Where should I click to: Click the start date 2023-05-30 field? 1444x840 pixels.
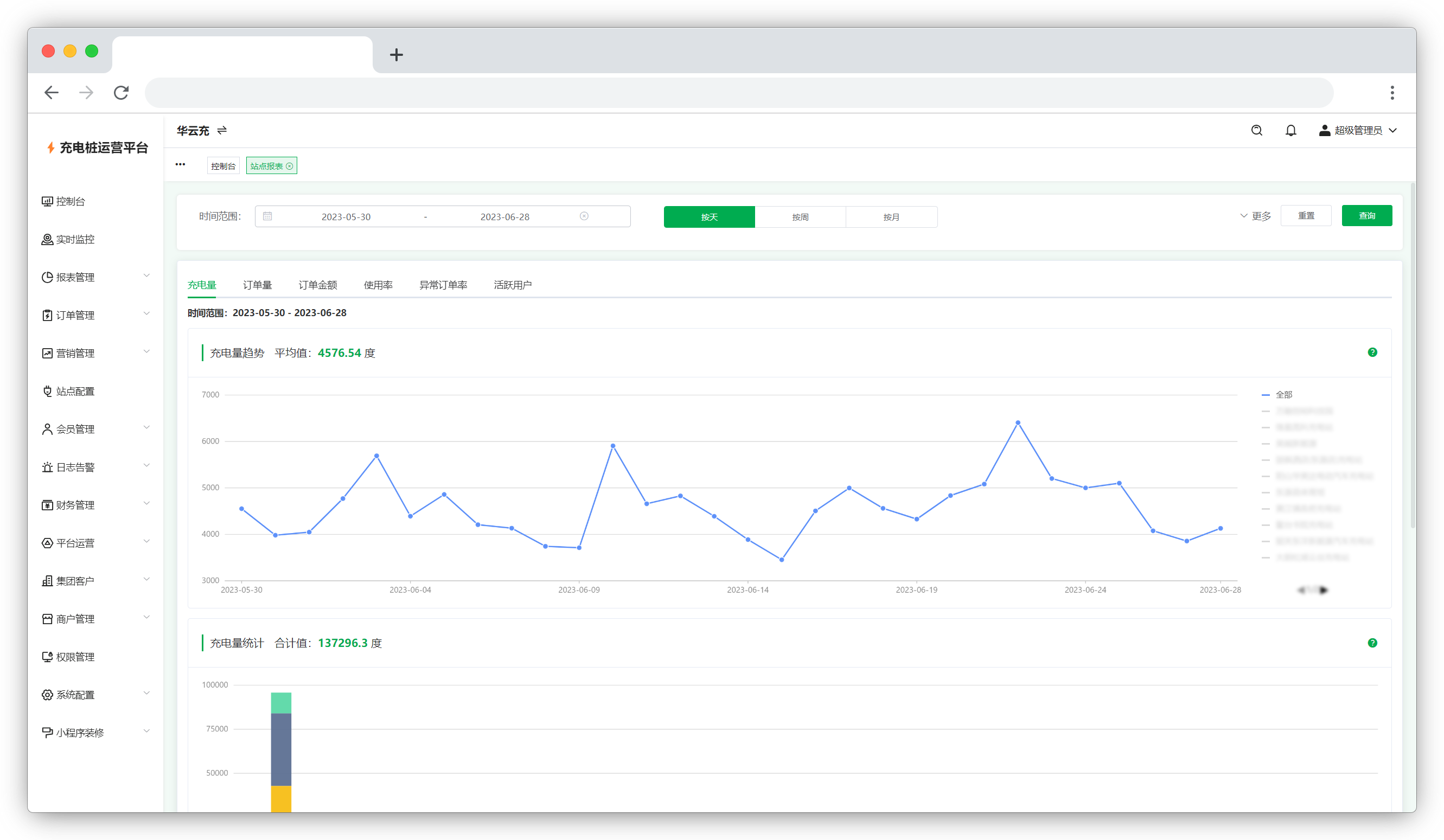346,216
